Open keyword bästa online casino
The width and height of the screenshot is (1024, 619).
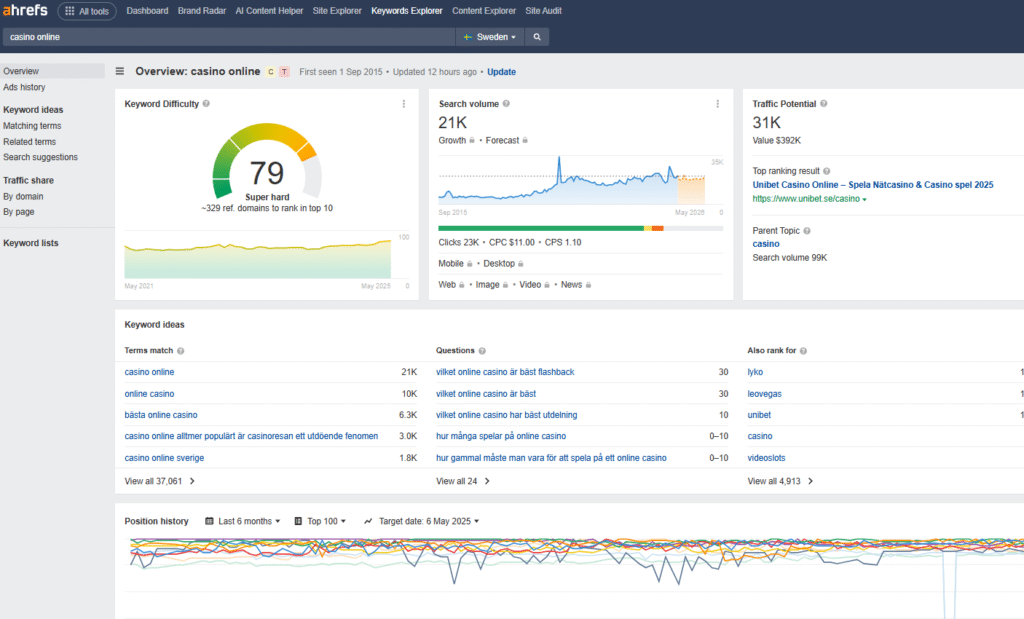tap(161, 415)
